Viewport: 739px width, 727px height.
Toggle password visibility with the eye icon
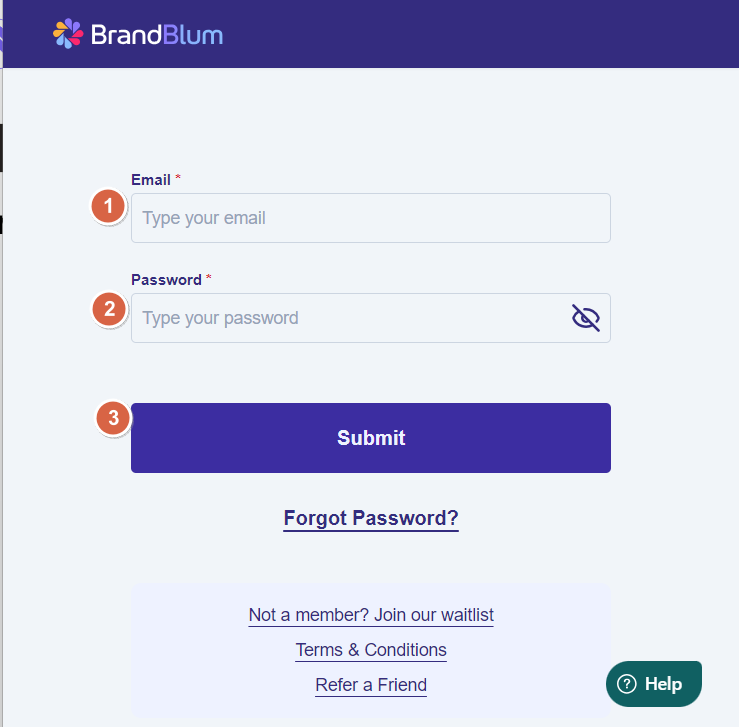coord(585,318)
